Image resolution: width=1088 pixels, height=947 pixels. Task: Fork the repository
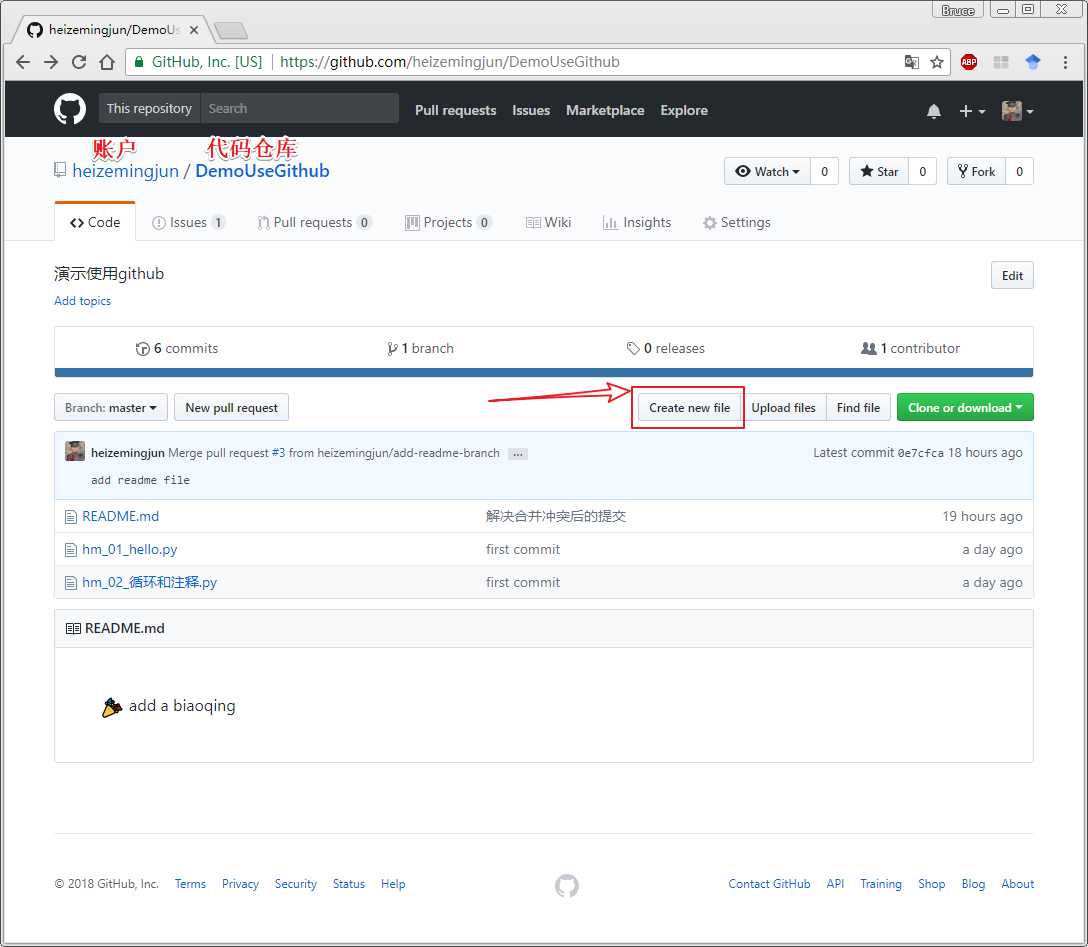coord(976,171)
